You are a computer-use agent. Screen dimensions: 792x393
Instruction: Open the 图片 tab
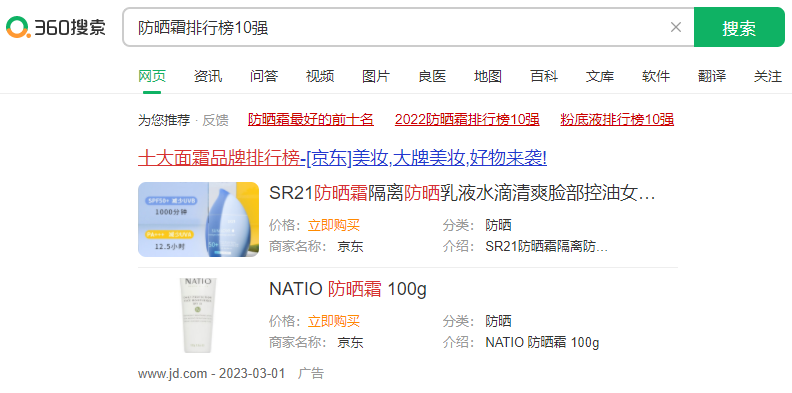point(376,76)
